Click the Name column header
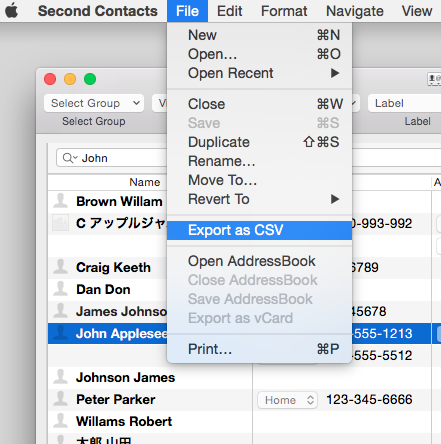Viewport: 441px width, 444px height. (x=145, y=182)
